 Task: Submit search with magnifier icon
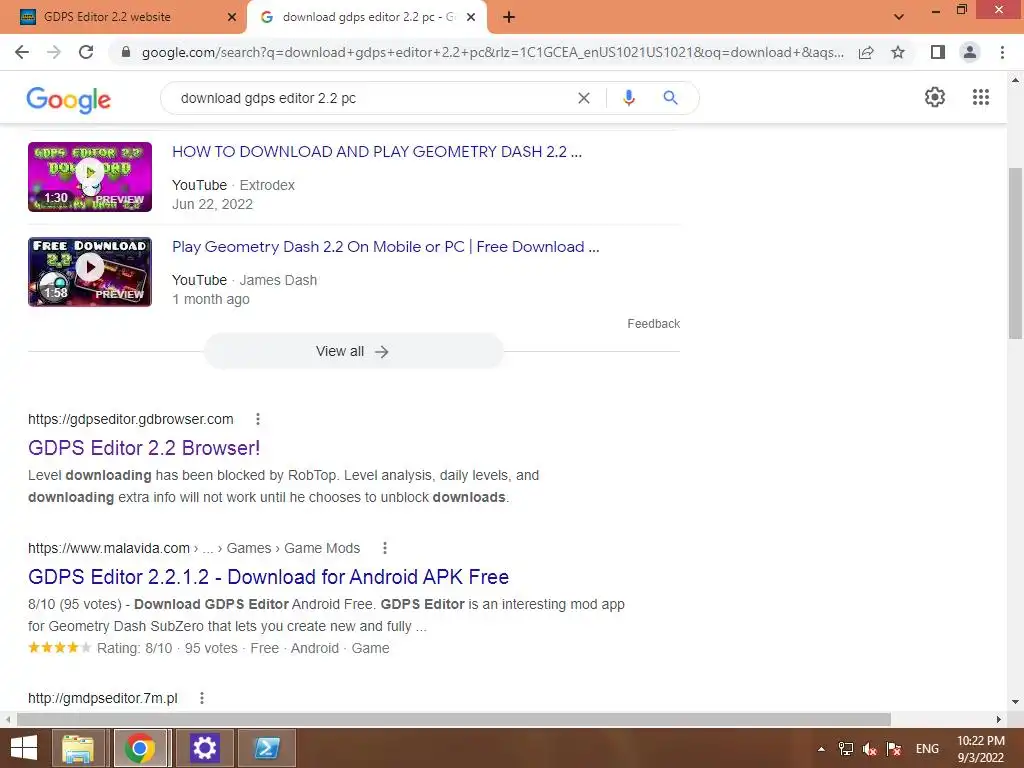[x=670, y=98]
